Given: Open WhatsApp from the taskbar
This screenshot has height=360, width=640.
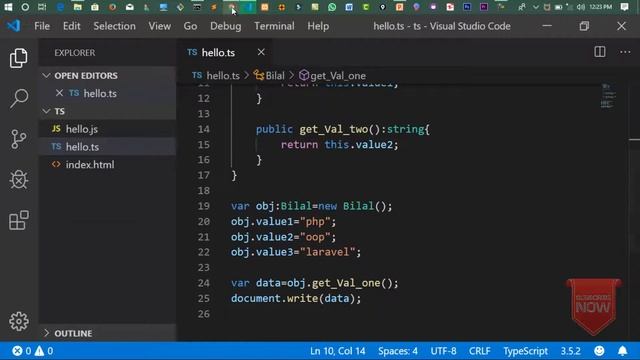Looking at the screenshot, I should [x=332, y=7].
